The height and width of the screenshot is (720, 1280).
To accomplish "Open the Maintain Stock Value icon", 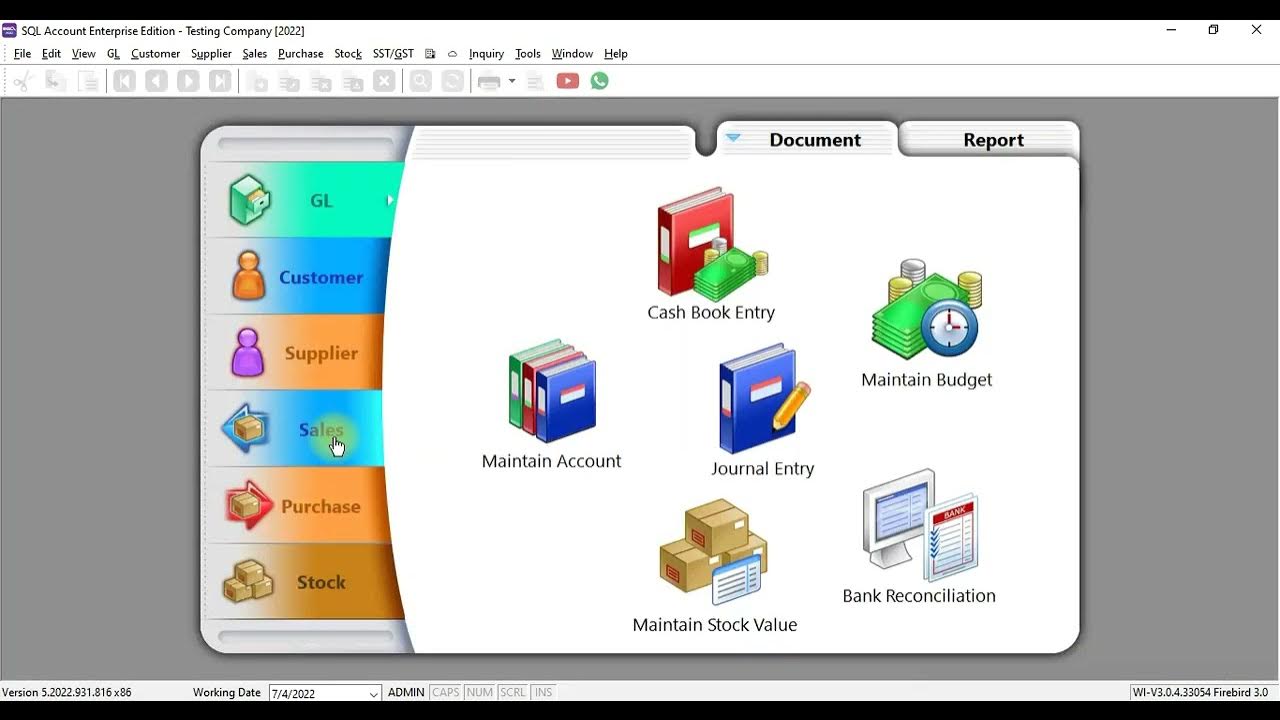I will [x=714, y=566].
